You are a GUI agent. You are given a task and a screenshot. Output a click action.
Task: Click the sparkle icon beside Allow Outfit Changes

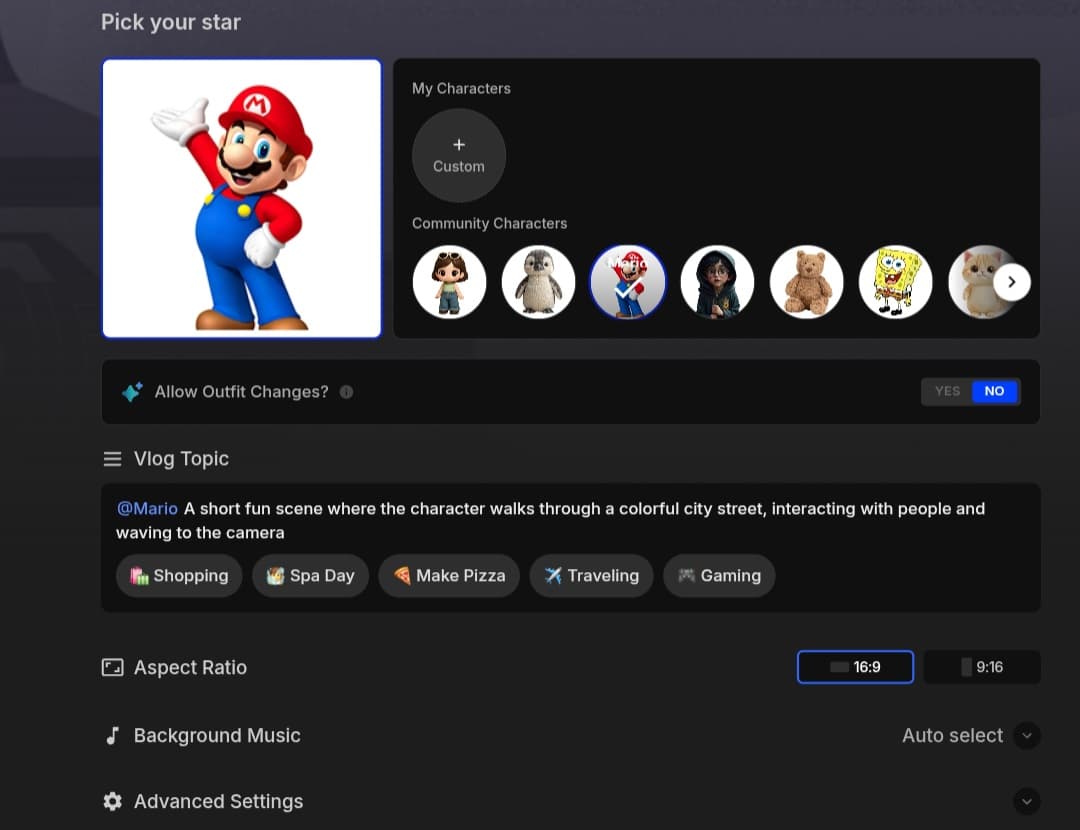(132, 391)
